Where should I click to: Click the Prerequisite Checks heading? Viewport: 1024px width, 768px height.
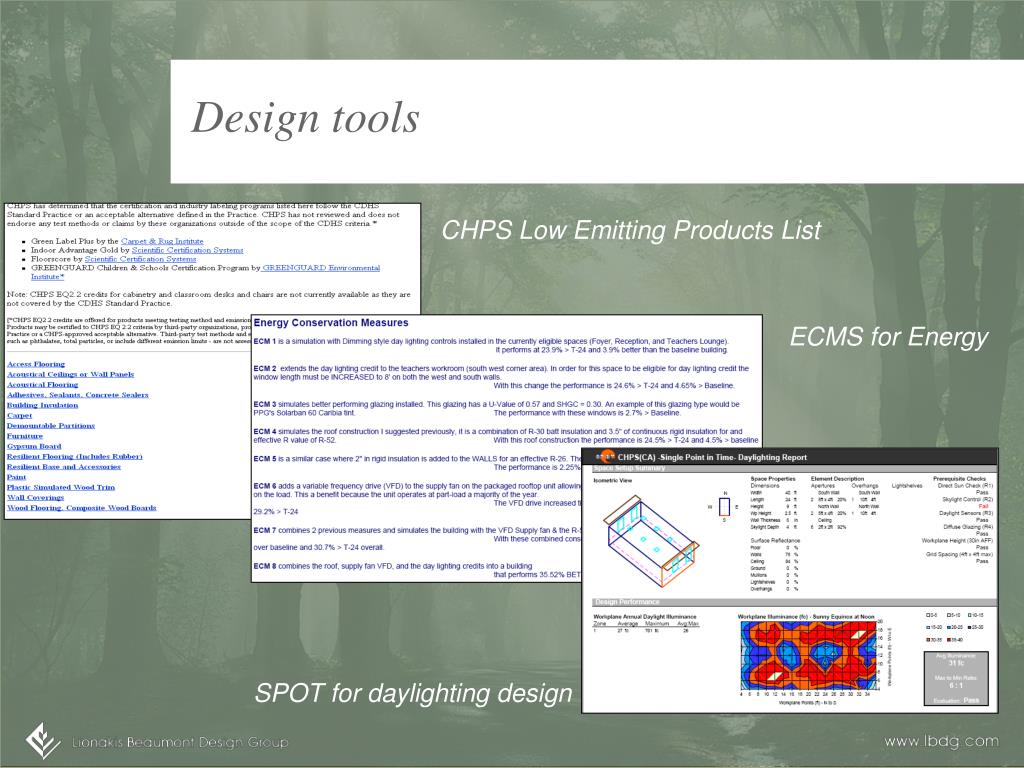(x=959, y=479)
